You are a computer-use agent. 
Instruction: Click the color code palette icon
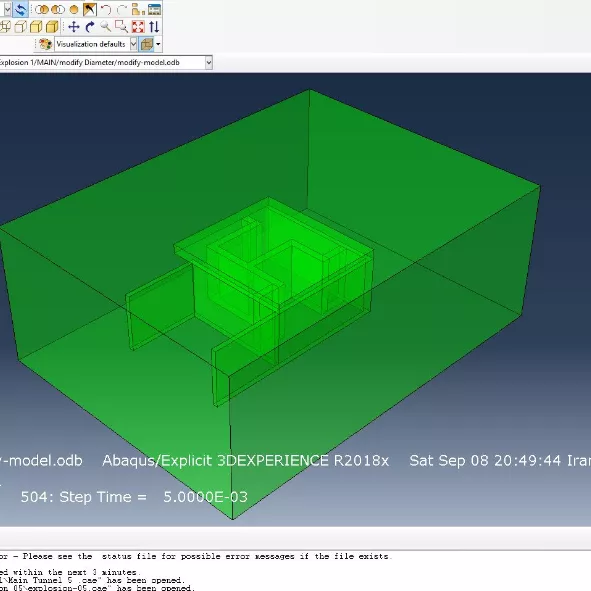[46, 44]
